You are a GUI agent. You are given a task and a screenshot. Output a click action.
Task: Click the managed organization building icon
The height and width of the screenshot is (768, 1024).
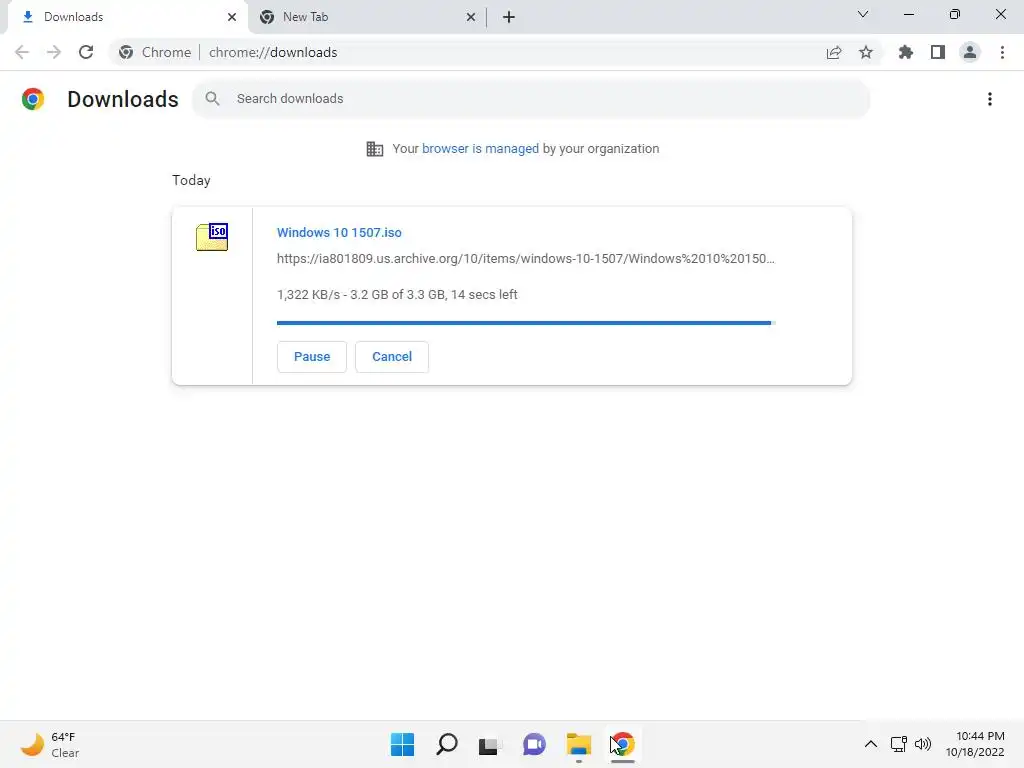pos(375,149)
